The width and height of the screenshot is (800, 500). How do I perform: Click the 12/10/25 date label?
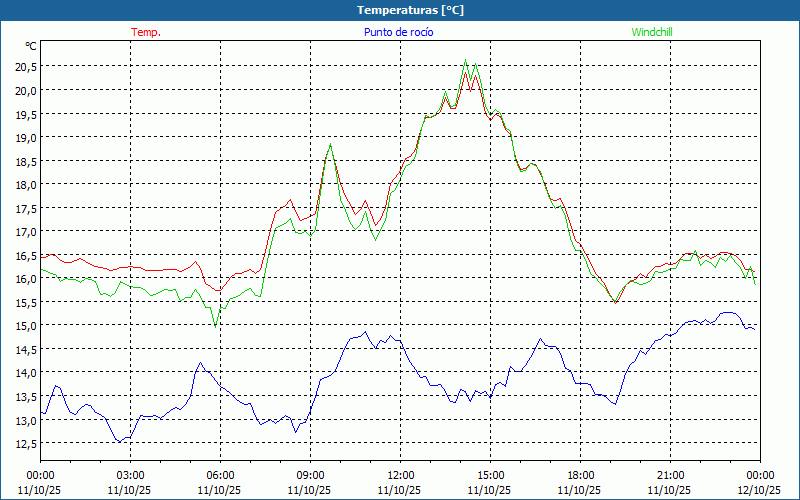click(x=759, y=490)
